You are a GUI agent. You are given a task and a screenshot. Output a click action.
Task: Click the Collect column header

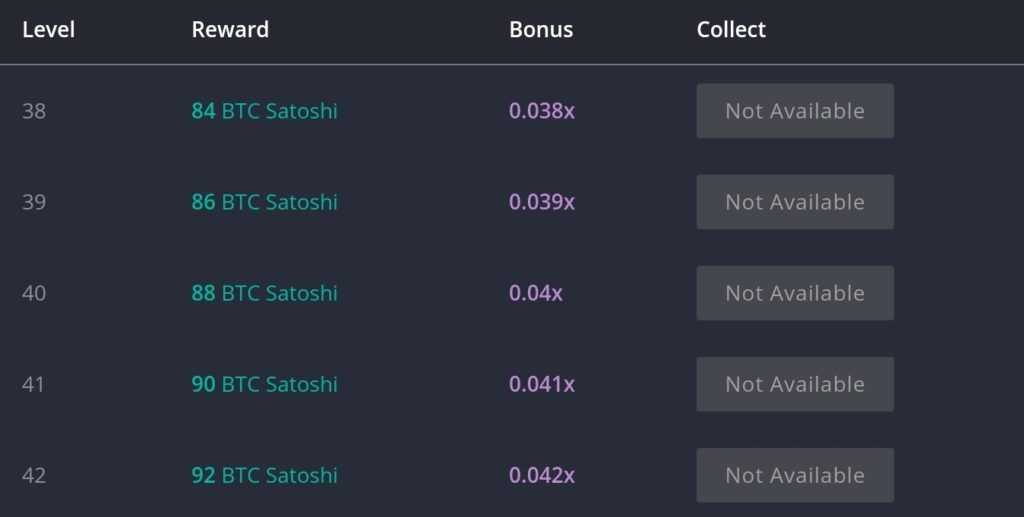tap(731, 30)
